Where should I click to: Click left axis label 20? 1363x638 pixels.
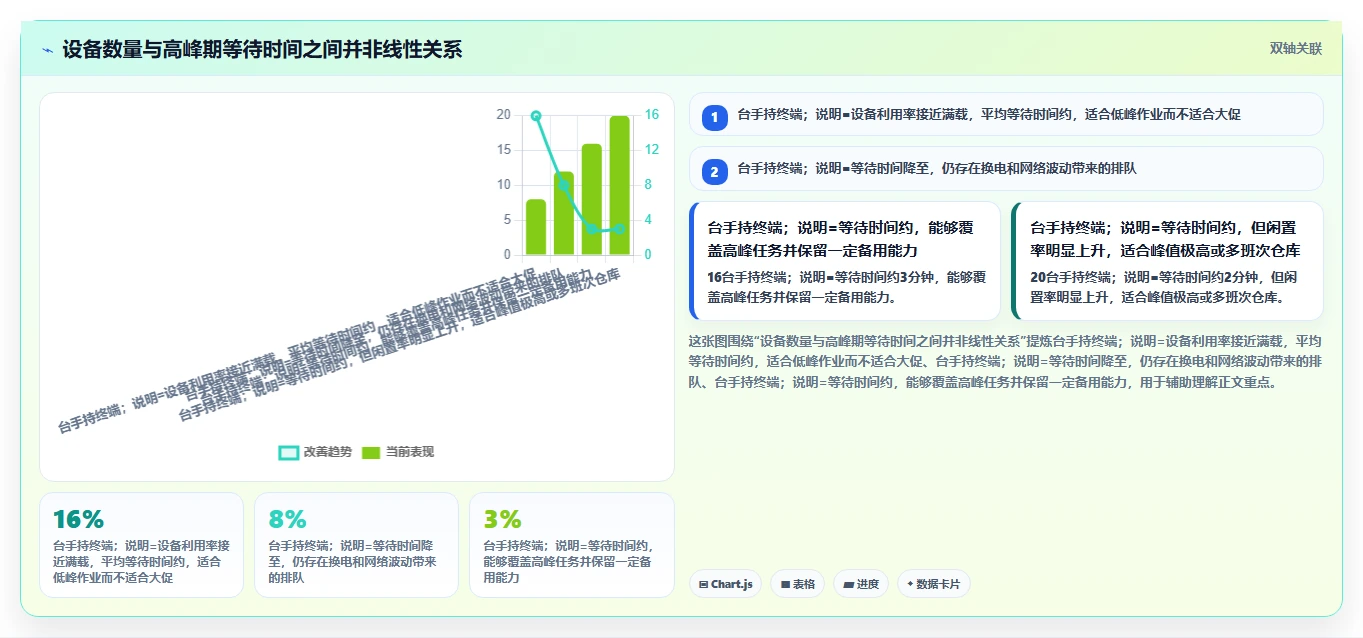[x=504, y=115]
